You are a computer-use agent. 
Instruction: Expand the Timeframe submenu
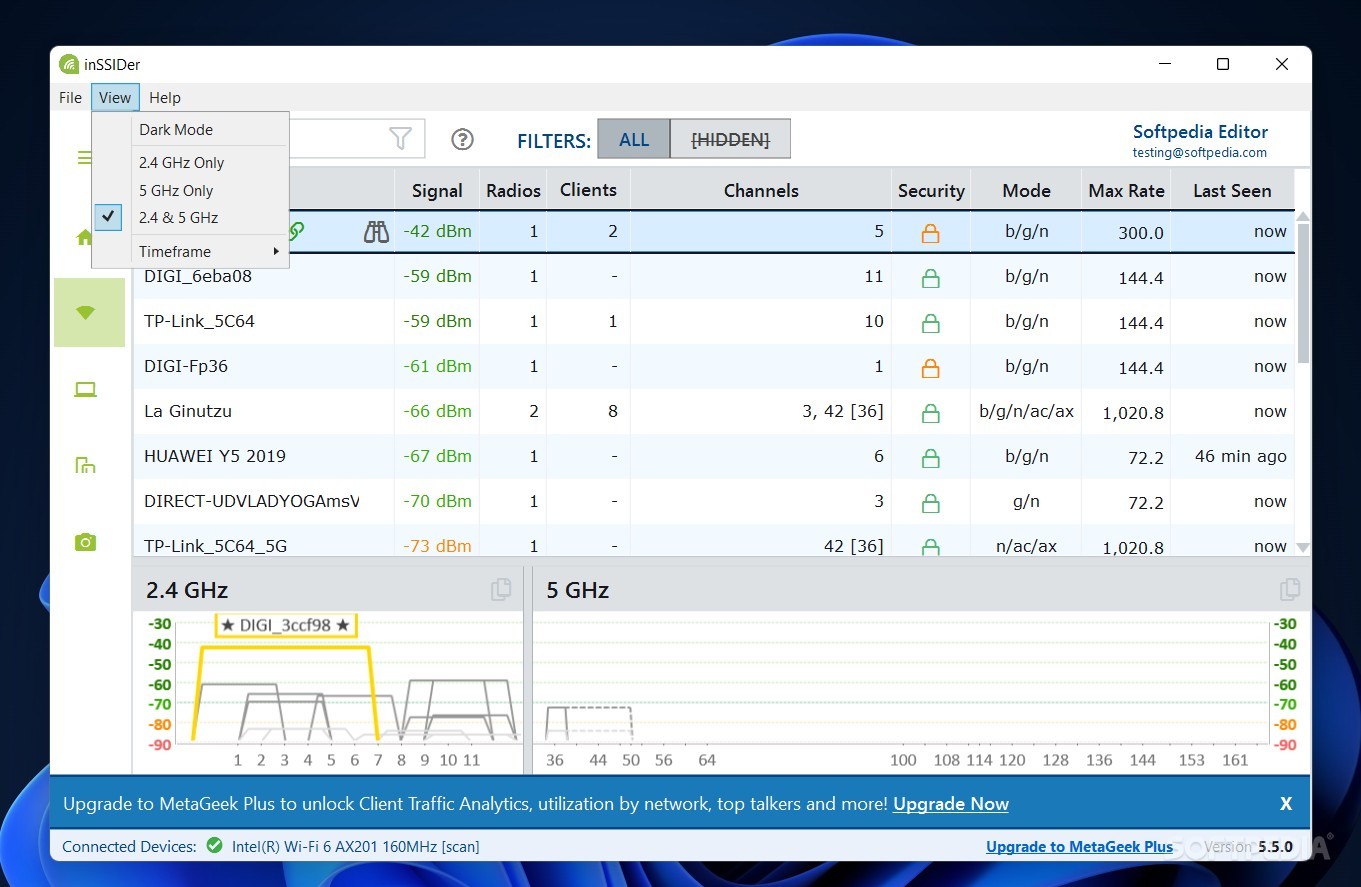[190, 251]
